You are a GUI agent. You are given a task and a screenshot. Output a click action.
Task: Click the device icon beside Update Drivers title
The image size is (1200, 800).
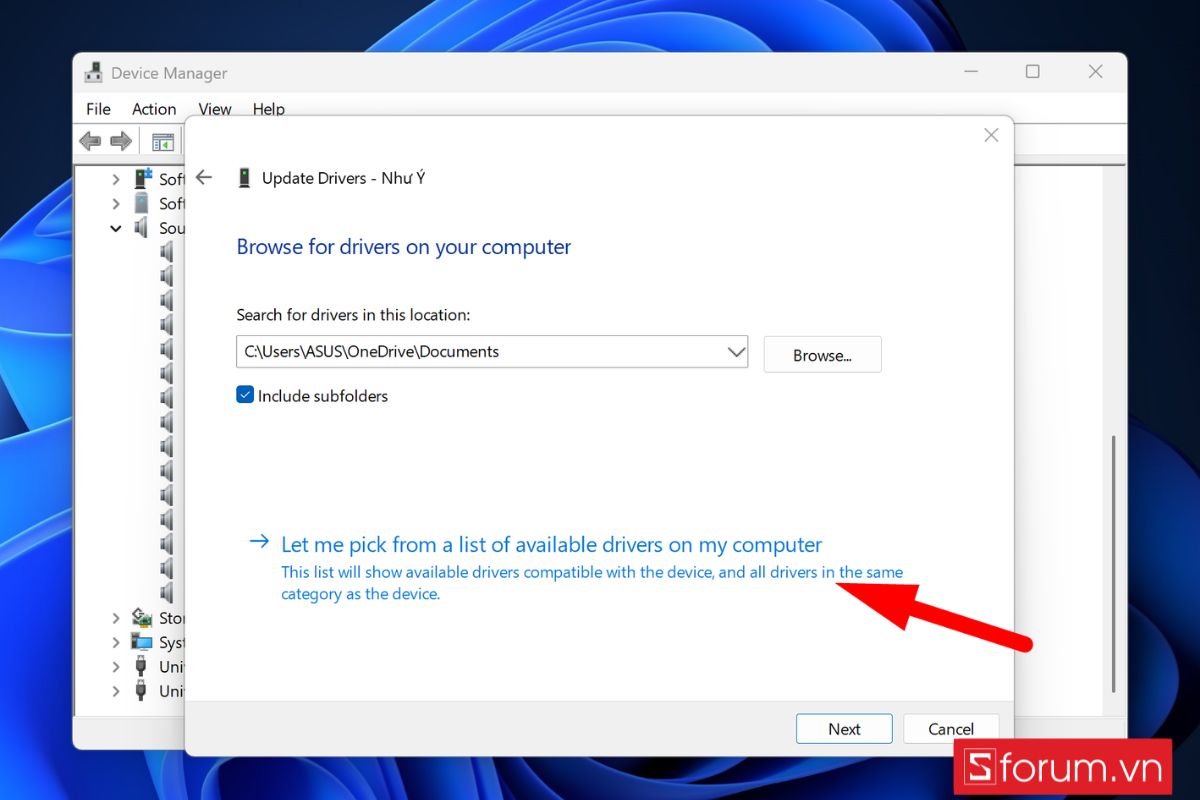244,178
